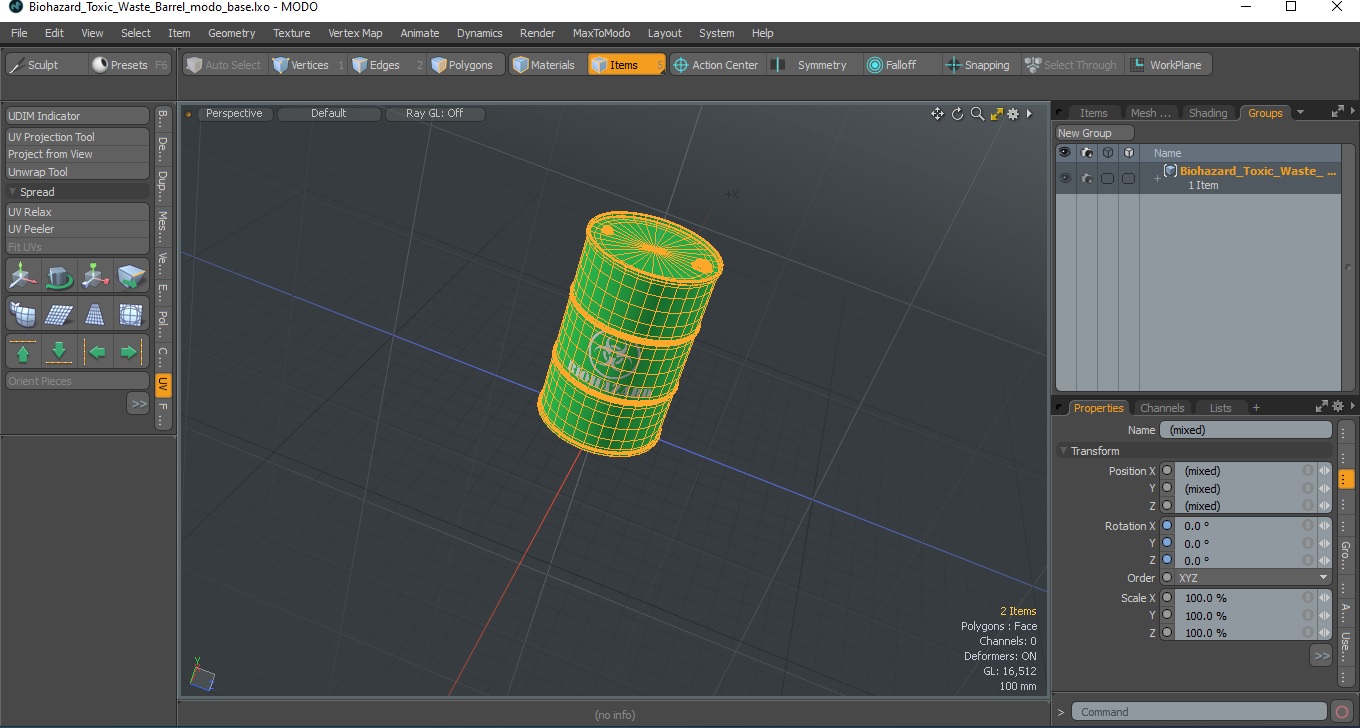Click Rotation Y value slider arrows
This screenshot has height=728, width=1360.
[1324, 544]
